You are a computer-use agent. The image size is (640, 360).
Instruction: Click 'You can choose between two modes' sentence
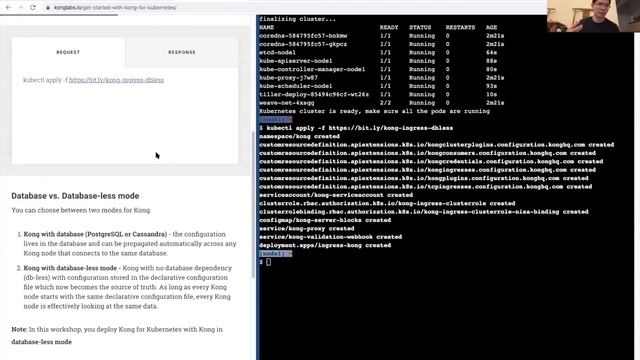[81, 210]
